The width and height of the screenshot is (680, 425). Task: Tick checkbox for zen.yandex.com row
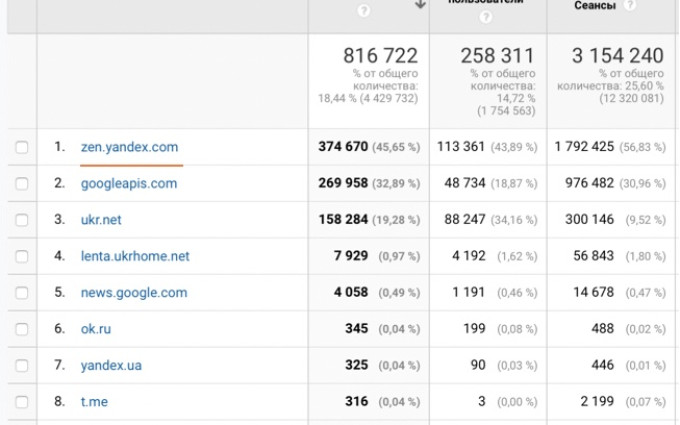coord(22,147)
